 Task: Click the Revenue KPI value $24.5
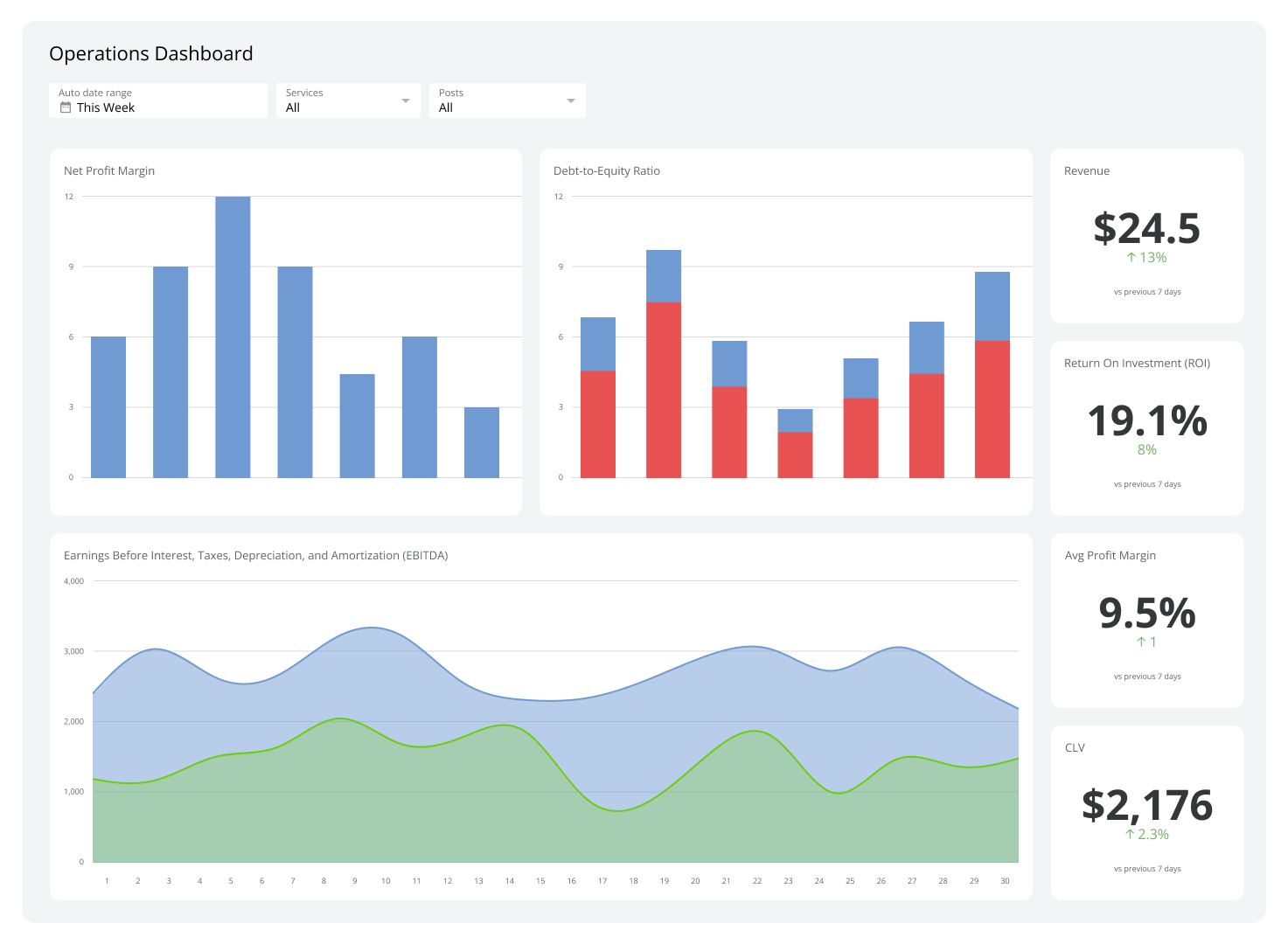(1146, 229)
